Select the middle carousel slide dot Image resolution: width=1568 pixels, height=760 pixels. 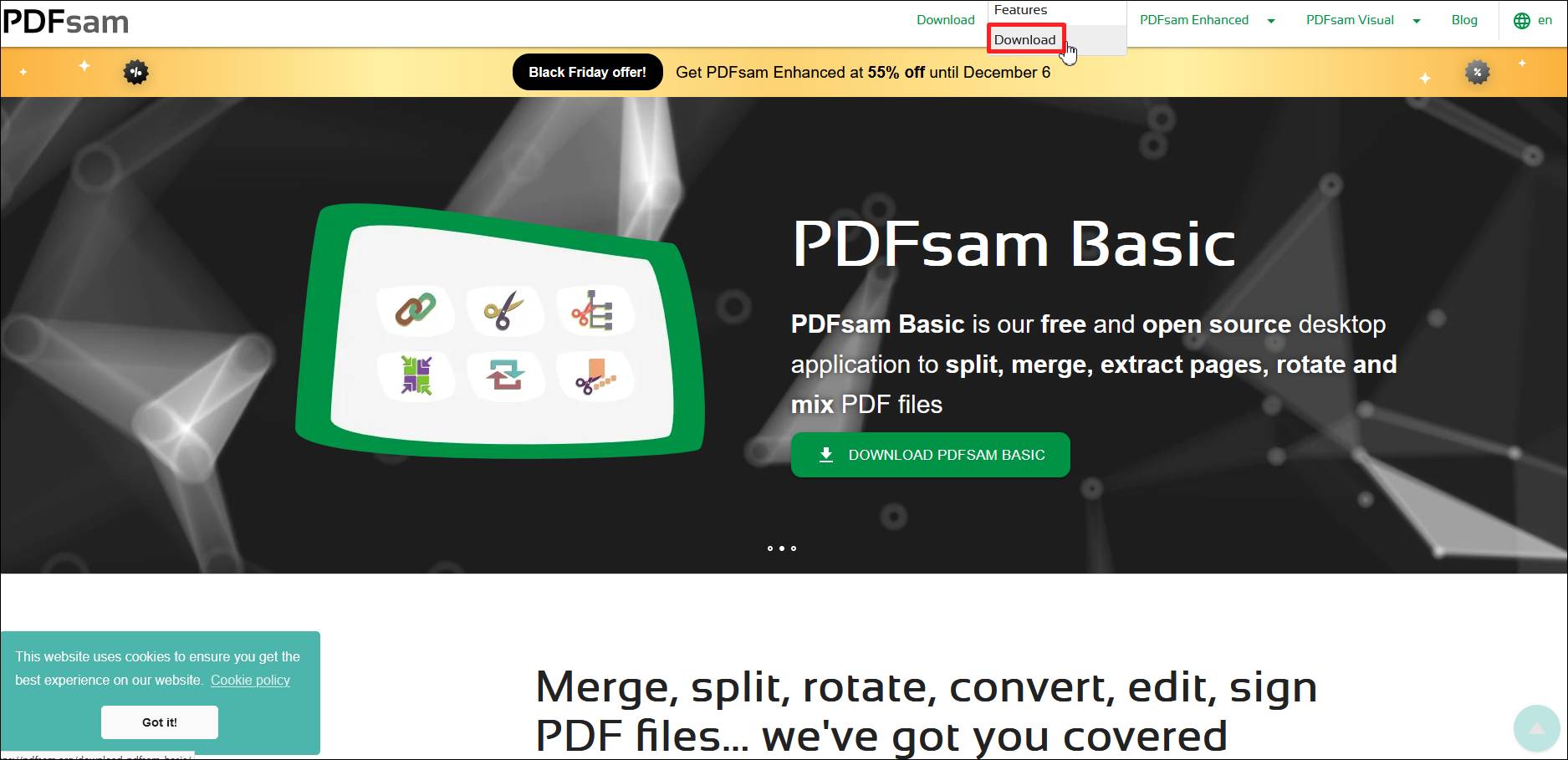pyautogui.click(x=782, y=548)
